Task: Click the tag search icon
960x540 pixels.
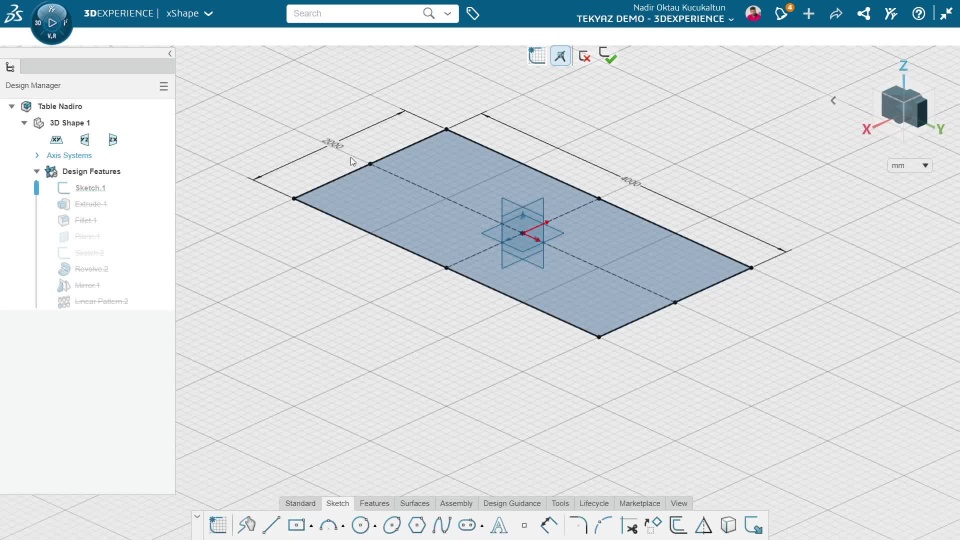Action: [473, 13]
